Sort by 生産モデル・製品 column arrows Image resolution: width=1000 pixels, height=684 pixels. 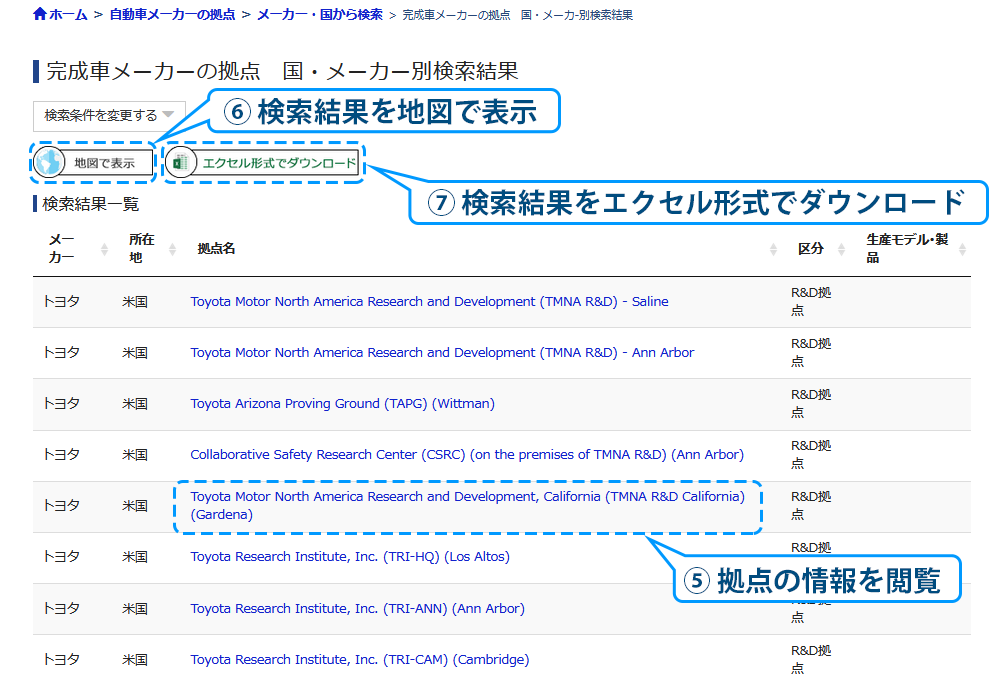[x=962, y=249]
